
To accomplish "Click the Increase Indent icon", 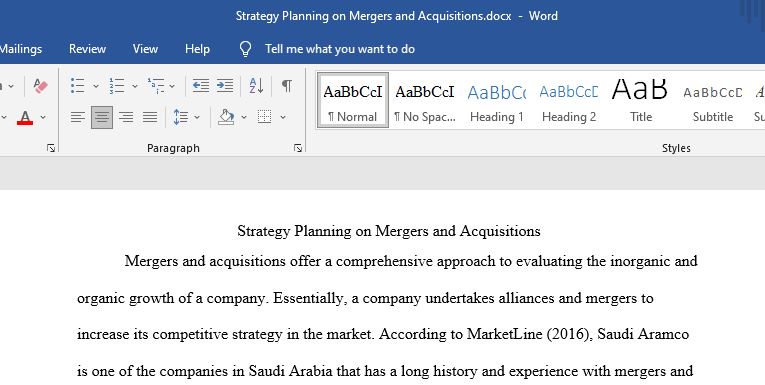I will point(225,85).
